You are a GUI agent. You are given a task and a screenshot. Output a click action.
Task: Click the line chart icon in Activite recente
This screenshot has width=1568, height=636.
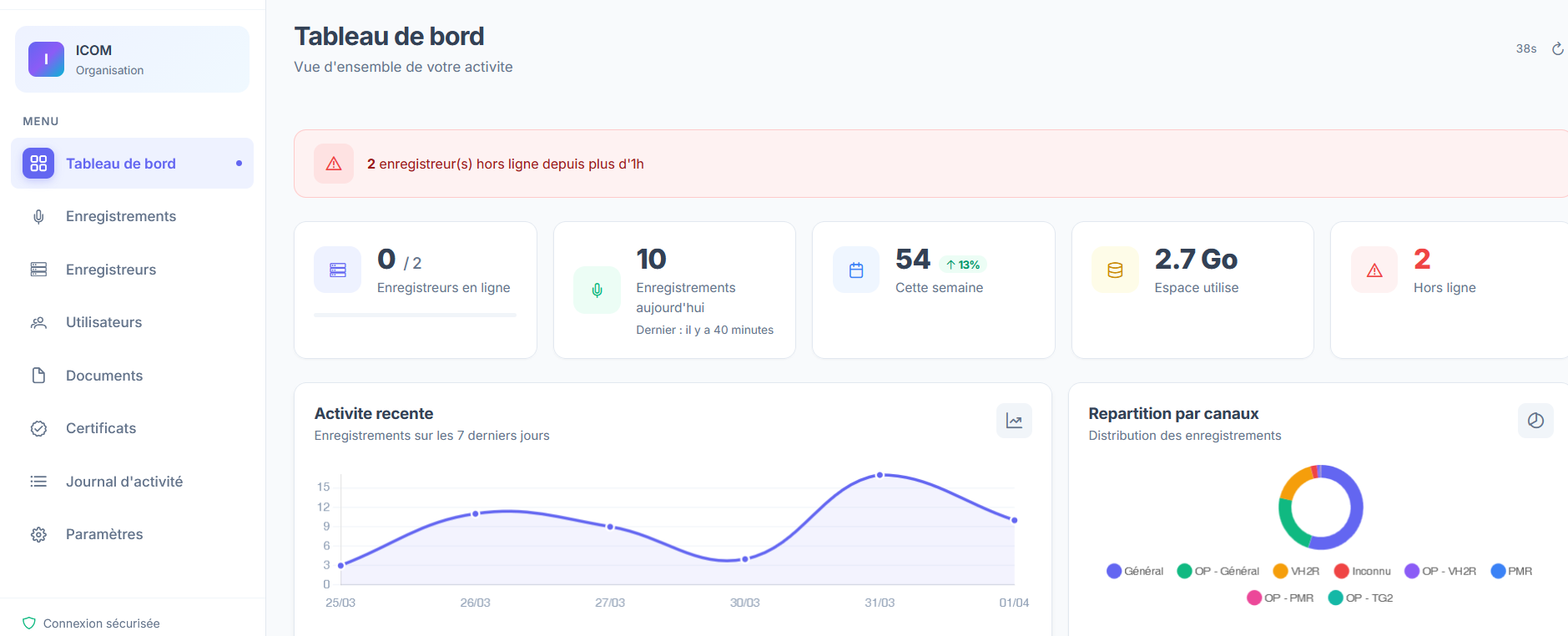point(1014,421)
